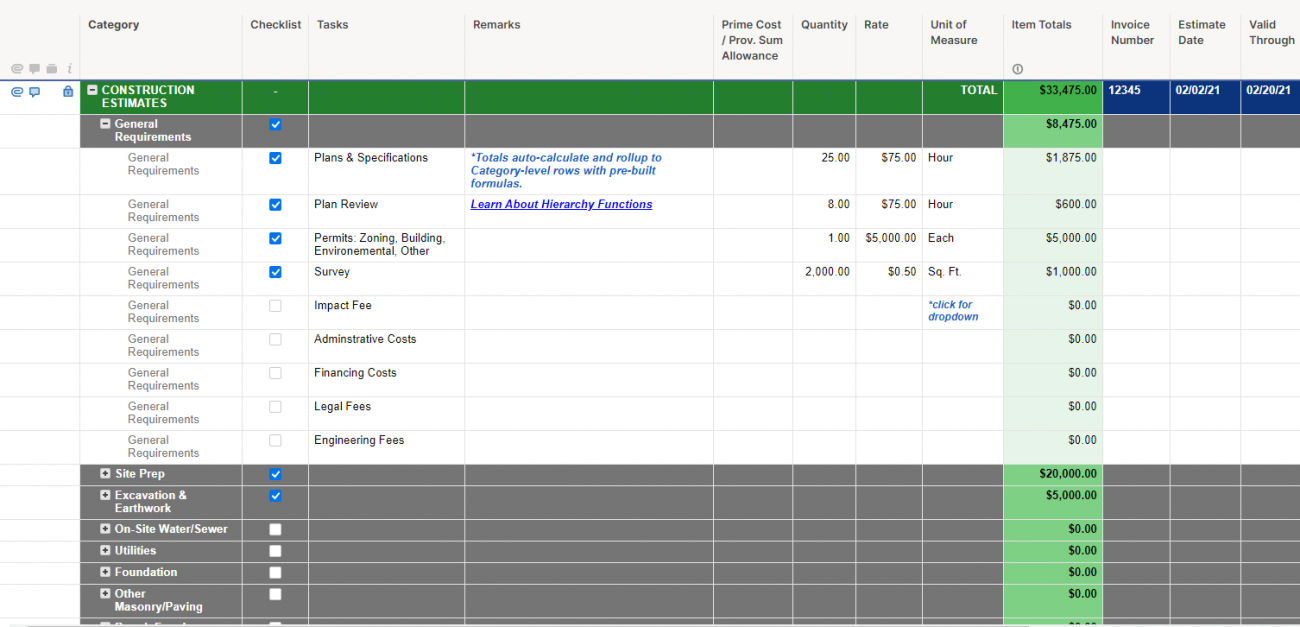The image size is (1300, 627).
Task: Click the row info icon in the header area
Action: [x=68, y=69]
